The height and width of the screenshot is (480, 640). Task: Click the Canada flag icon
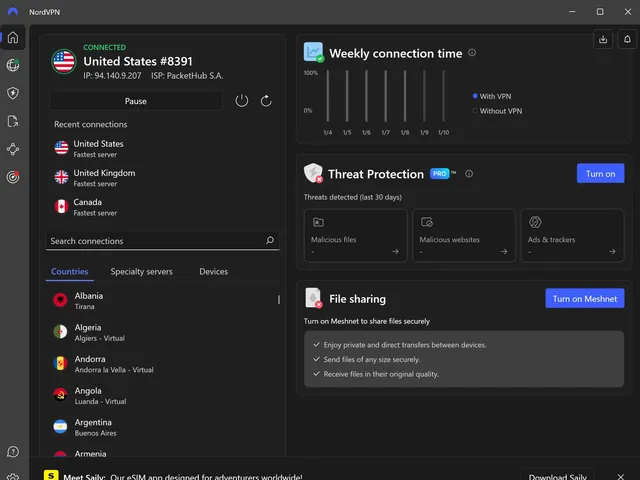(x=62, y=207)
